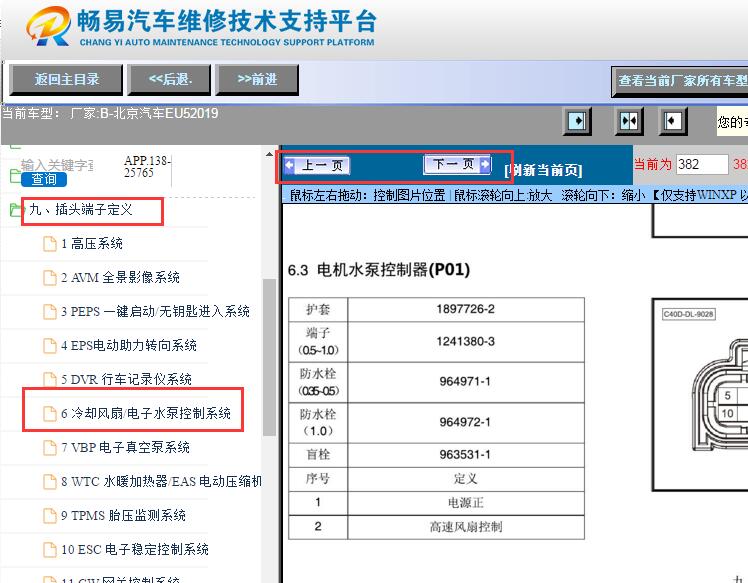
Task: Open 3 PEPS 一键启动/无钥匙进入系统
Action: click(155, 312)
